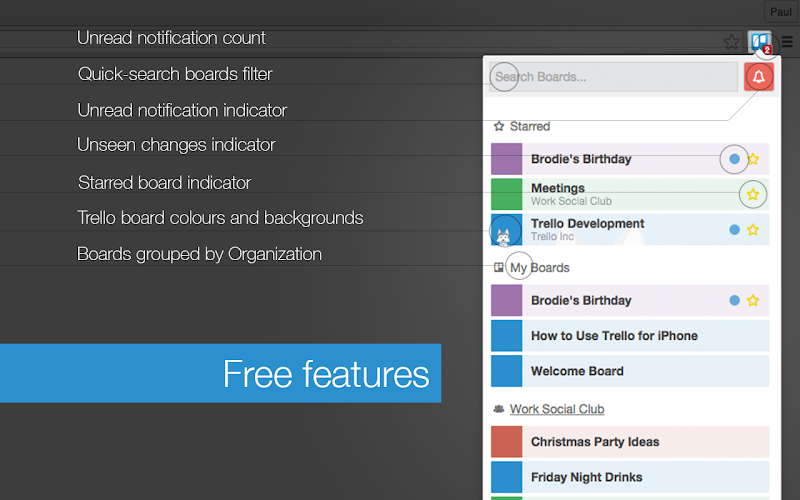Screen dimensions: 800x500
Task: Toggle the star on the Meetings board
Action: pyautogui.click(x=753, y=194)
